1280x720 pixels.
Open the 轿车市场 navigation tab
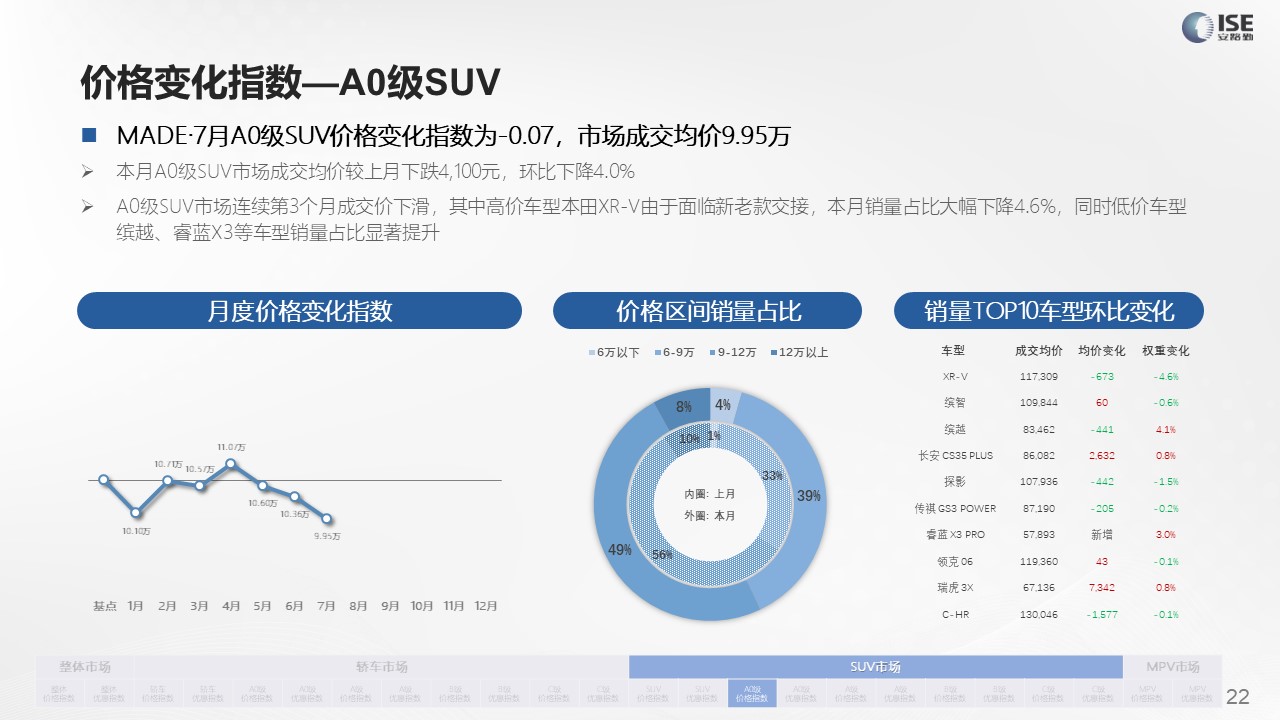(381, 667)
